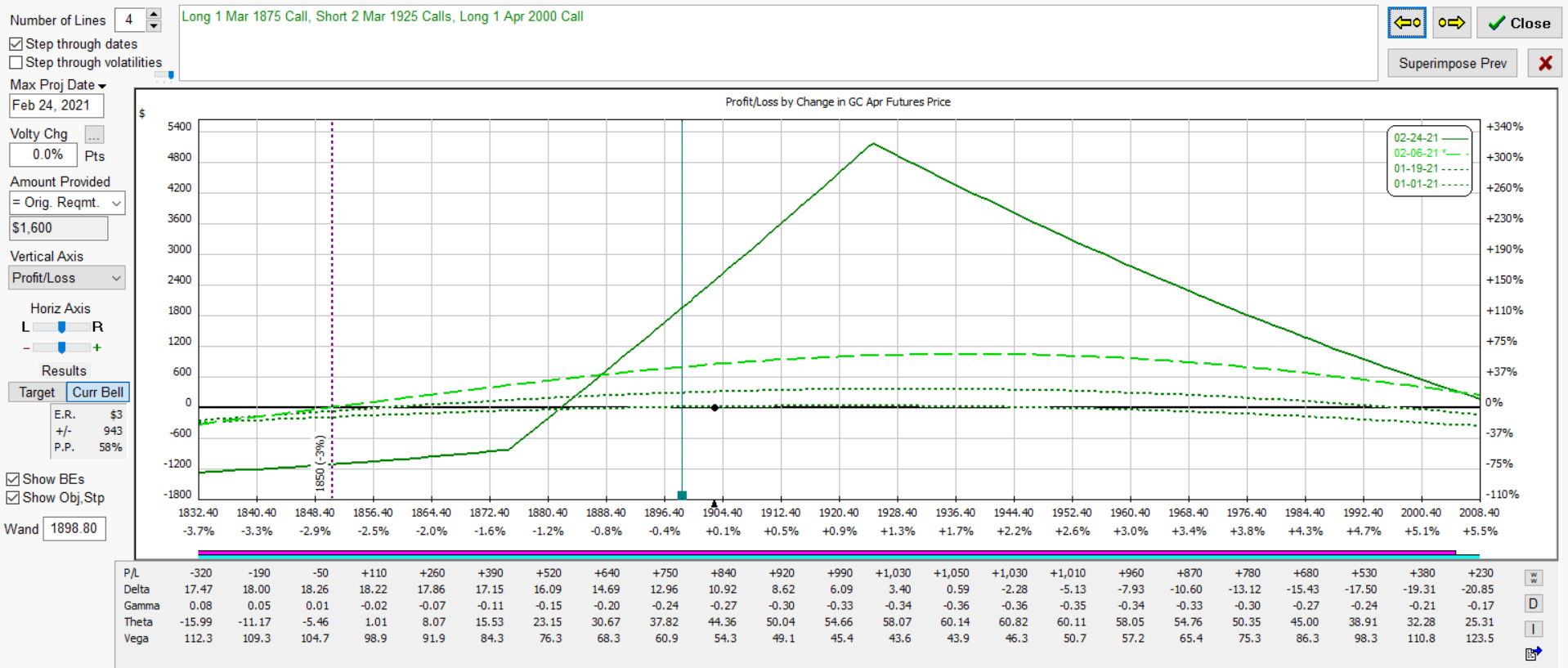Click the export icon at bottom right
Image resolution: width=1568 pixels, height=668 pixels.
[x=1533, y=653]
